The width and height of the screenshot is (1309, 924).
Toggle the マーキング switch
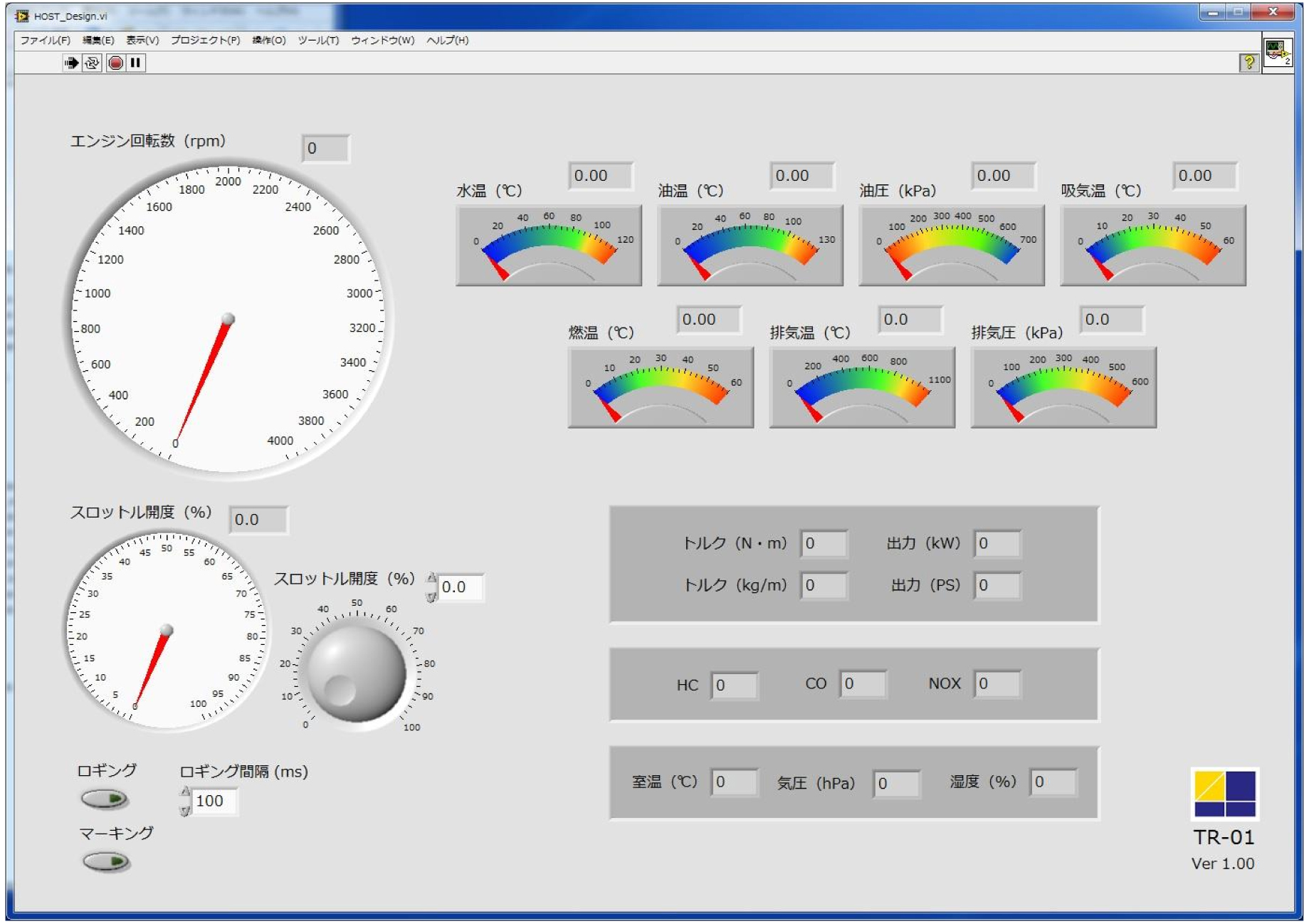tap(106, 862)
